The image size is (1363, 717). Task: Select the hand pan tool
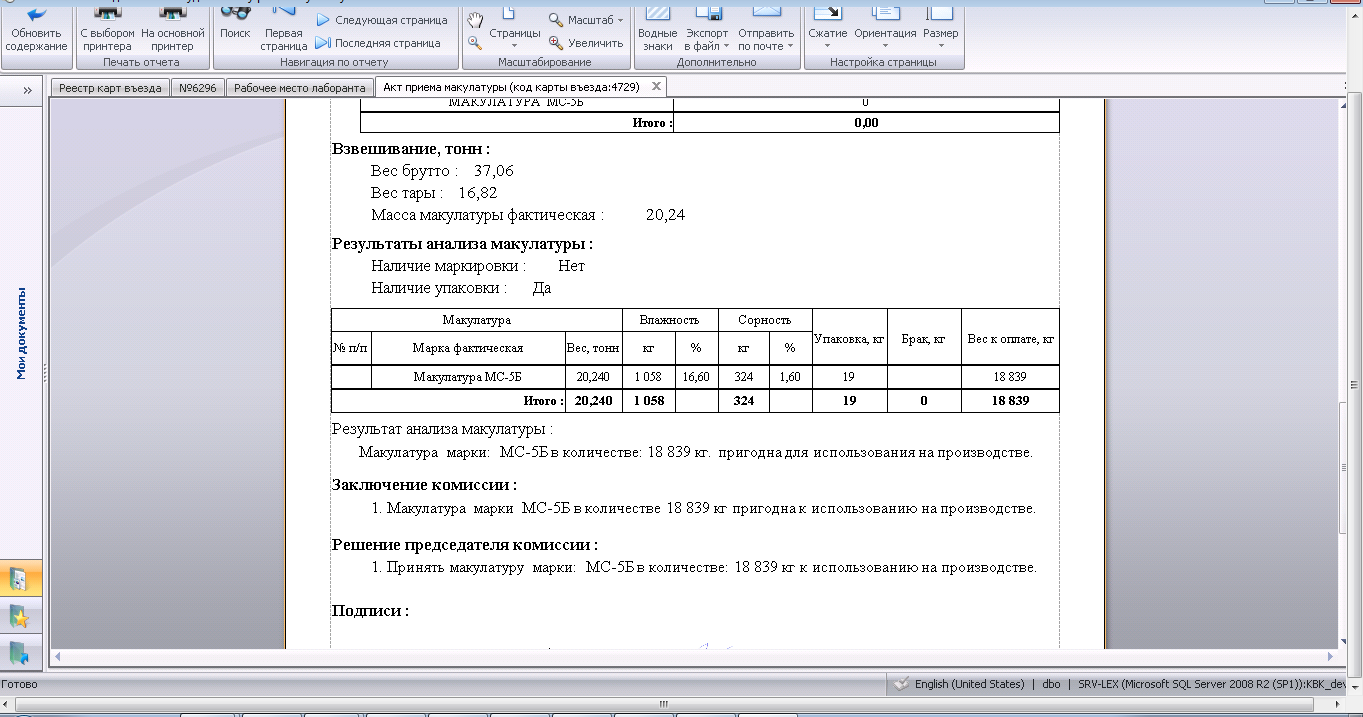pyautogui.click(x=476, y=20)
